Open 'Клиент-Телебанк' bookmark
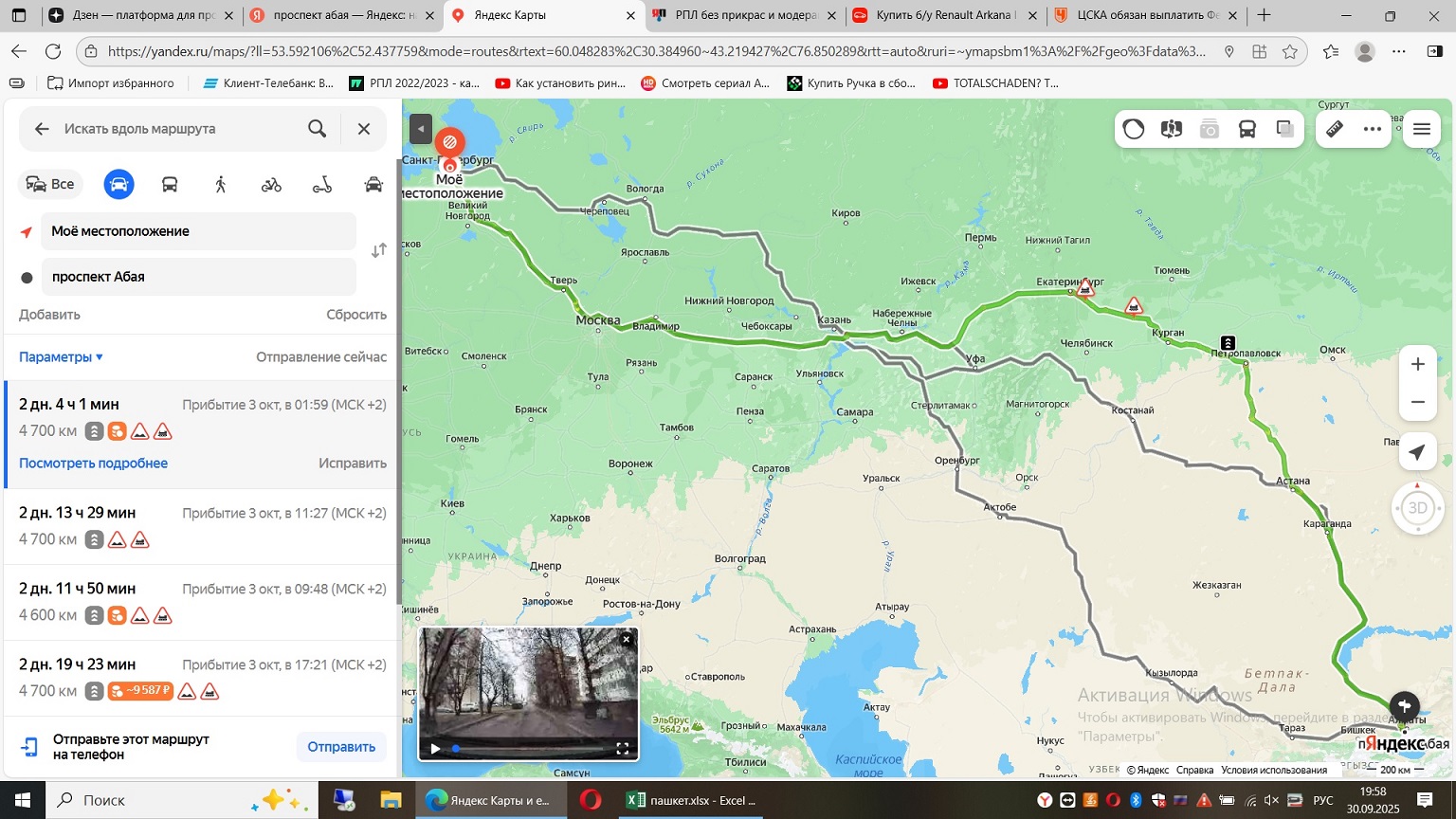The width and height of the screenshot is (1456, 819). 268,83
